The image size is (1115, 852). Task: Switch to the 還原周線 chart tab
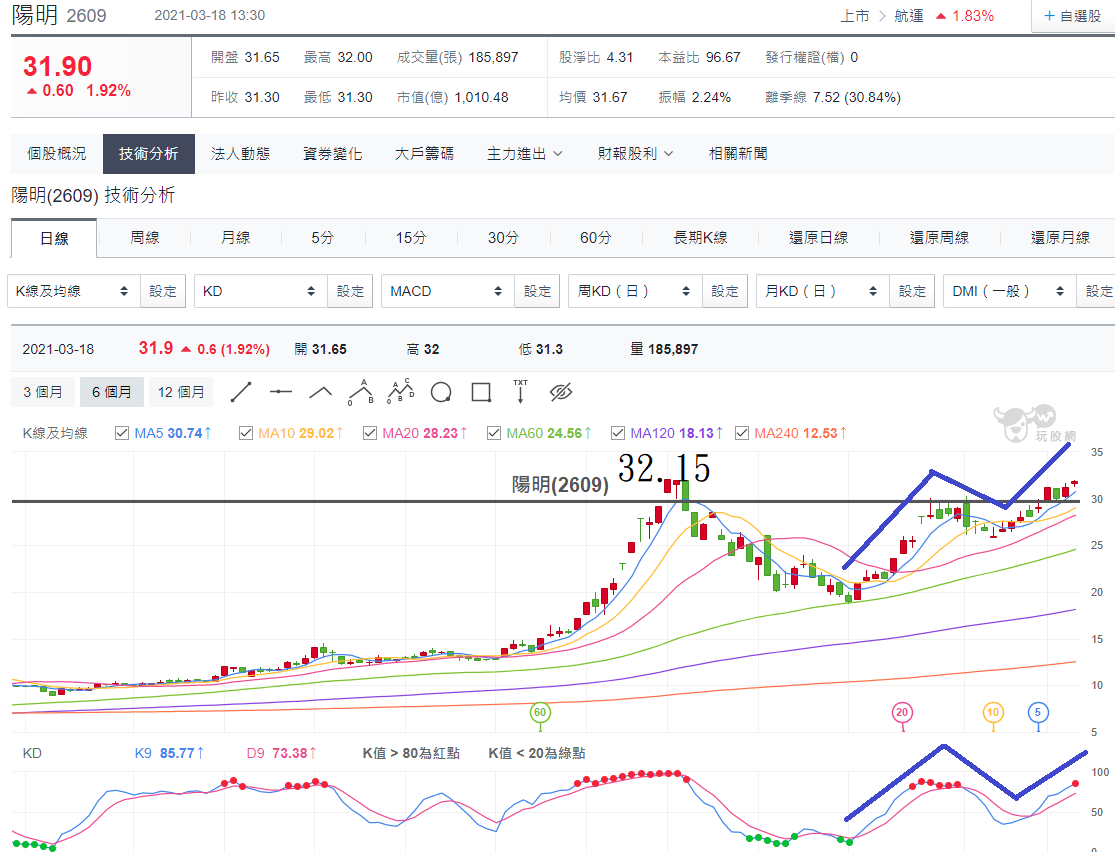(939, 238)
